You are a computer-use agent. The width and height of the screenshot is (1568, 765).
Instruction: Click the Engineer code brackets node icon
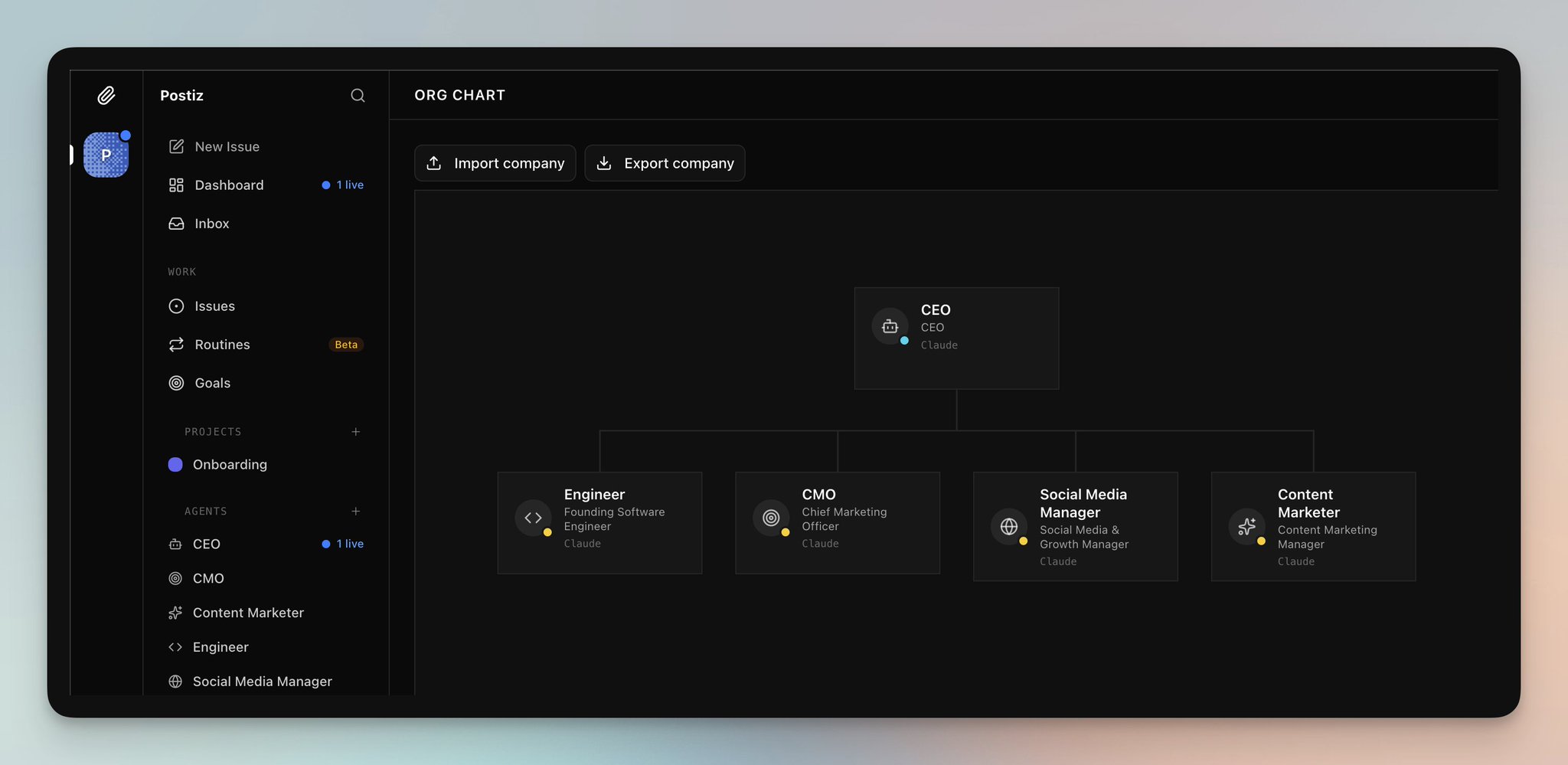[x=533, y=518]
